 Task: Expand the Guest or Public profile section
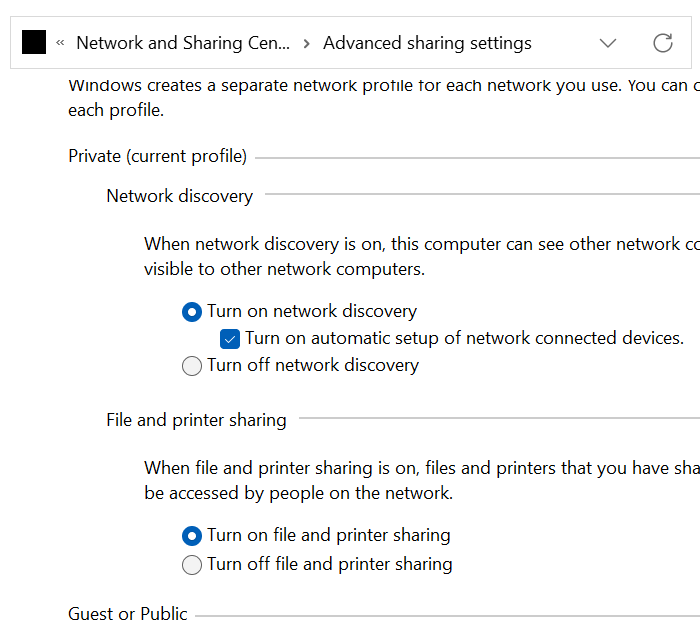point(128,614)
